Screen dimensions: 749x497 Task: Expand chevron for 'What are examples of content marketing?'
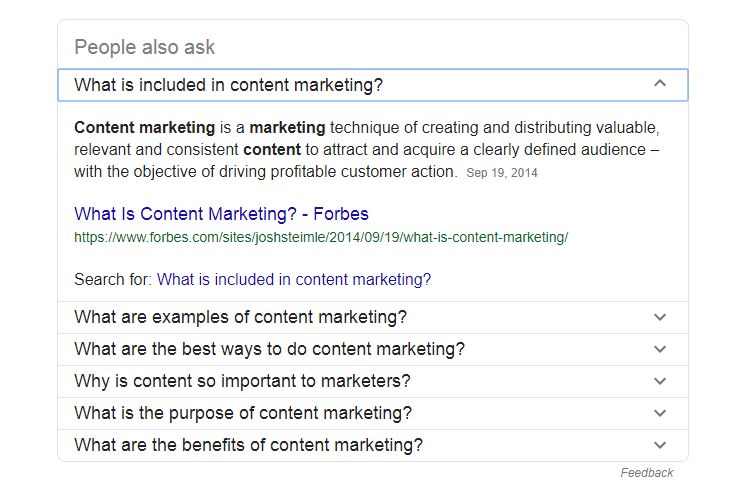(660, 317)
